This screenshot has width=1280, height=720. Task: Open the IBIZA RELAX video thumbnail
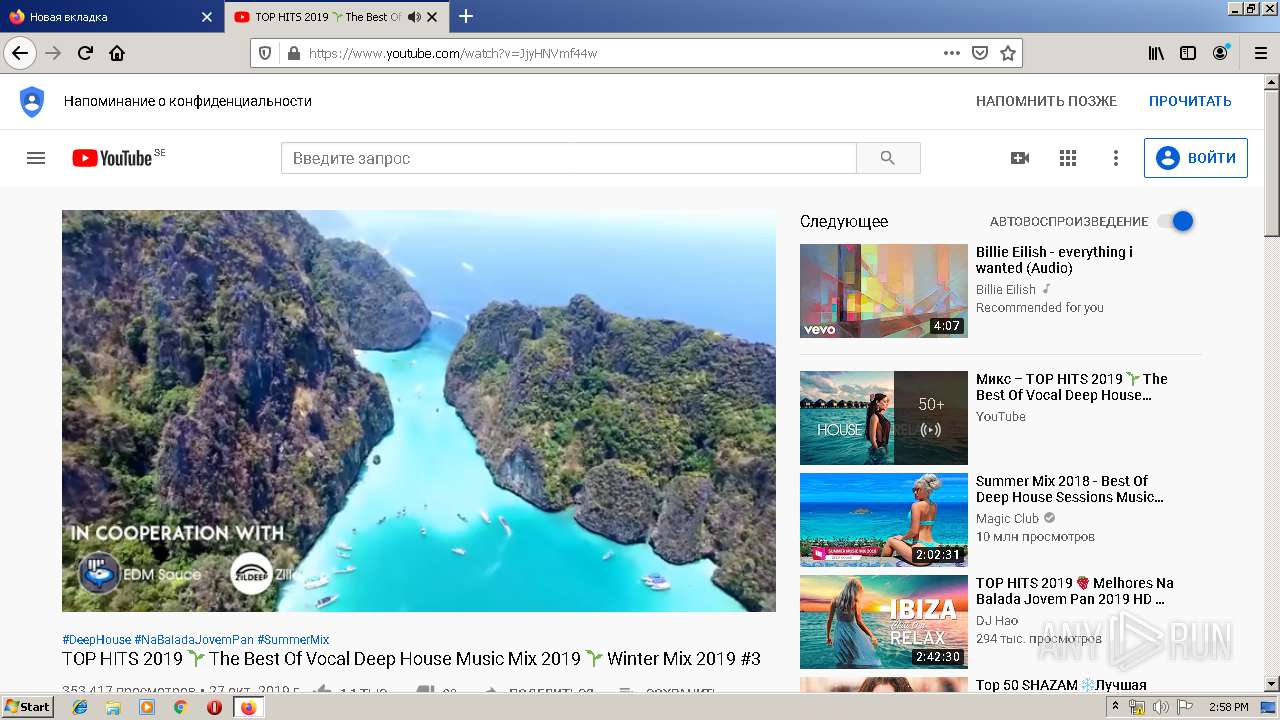pos(884,622)
